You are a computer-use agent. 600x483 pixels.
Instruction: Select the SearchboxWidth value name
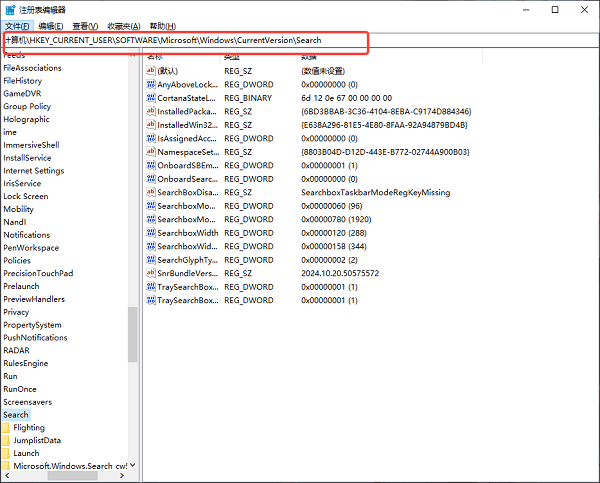[x=188, y=233]
